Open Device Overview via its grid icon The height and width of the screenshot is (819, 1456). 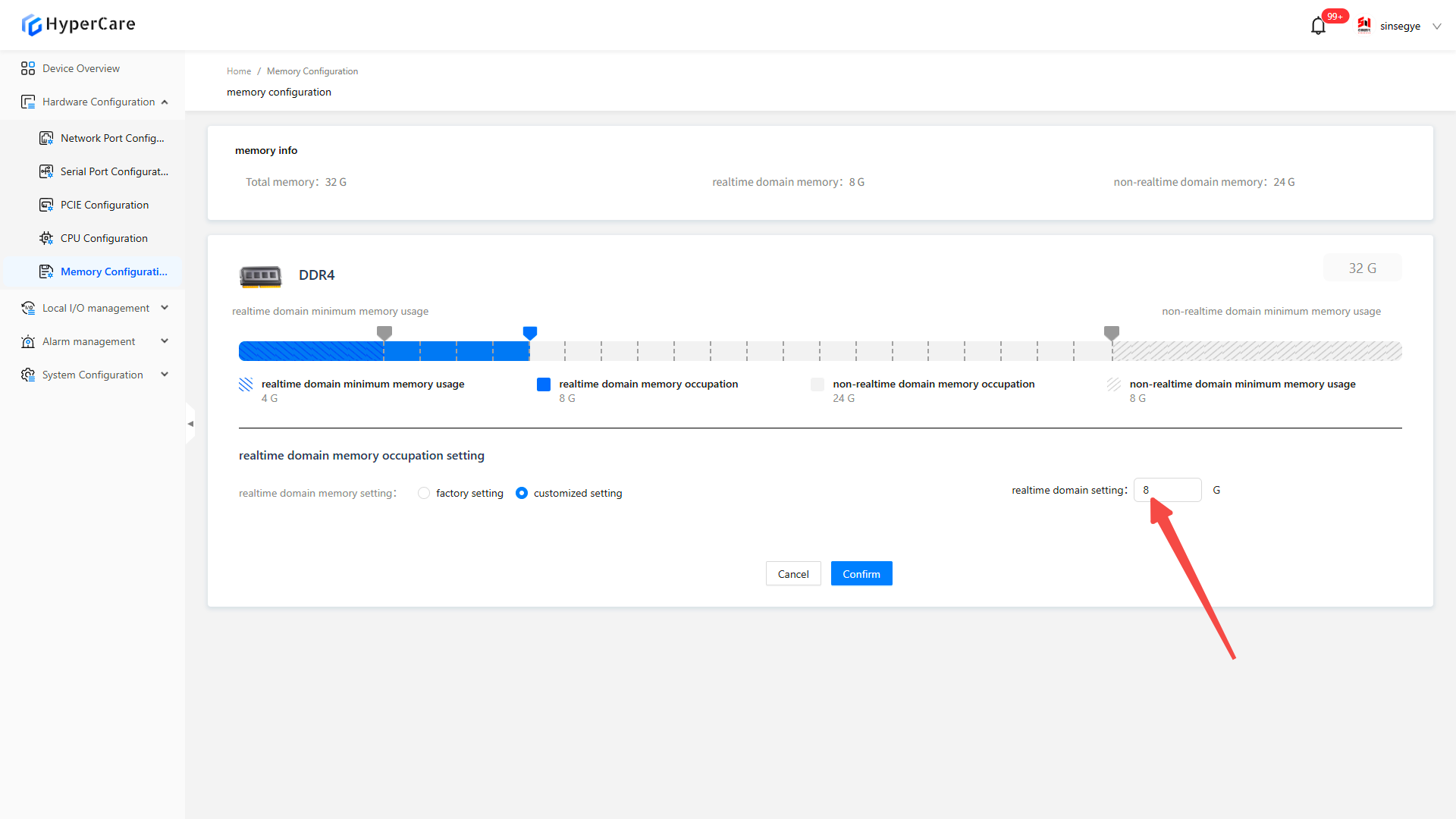28,68
